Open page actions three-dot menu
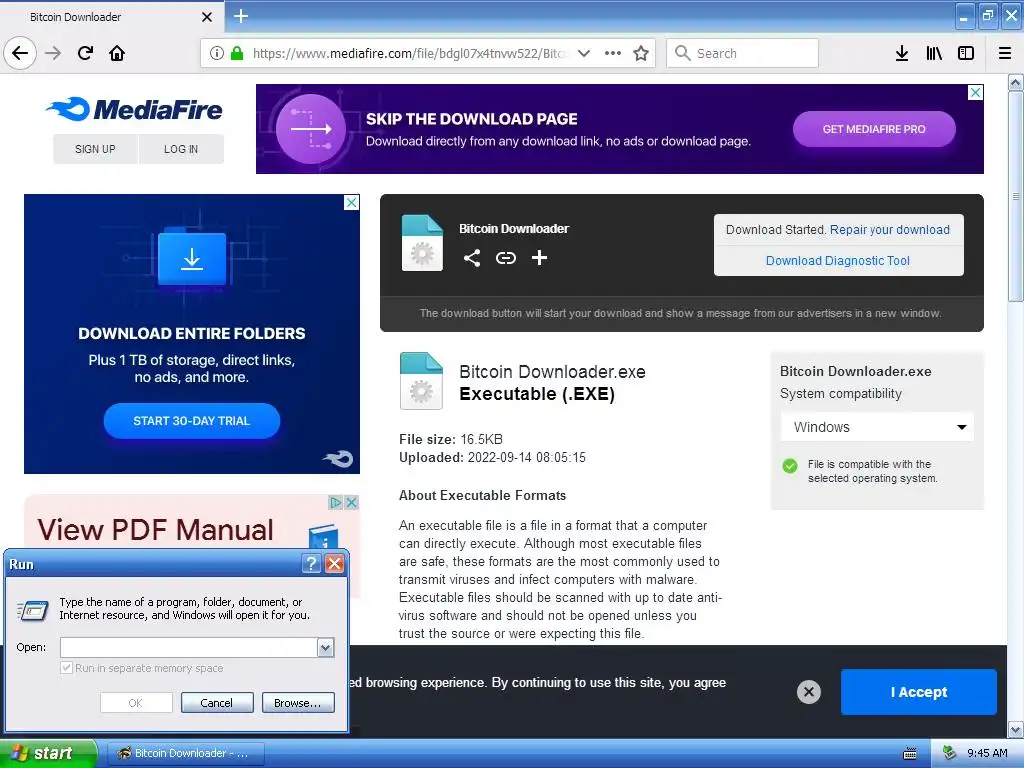 pyautogui.click(x=613, y=53)
